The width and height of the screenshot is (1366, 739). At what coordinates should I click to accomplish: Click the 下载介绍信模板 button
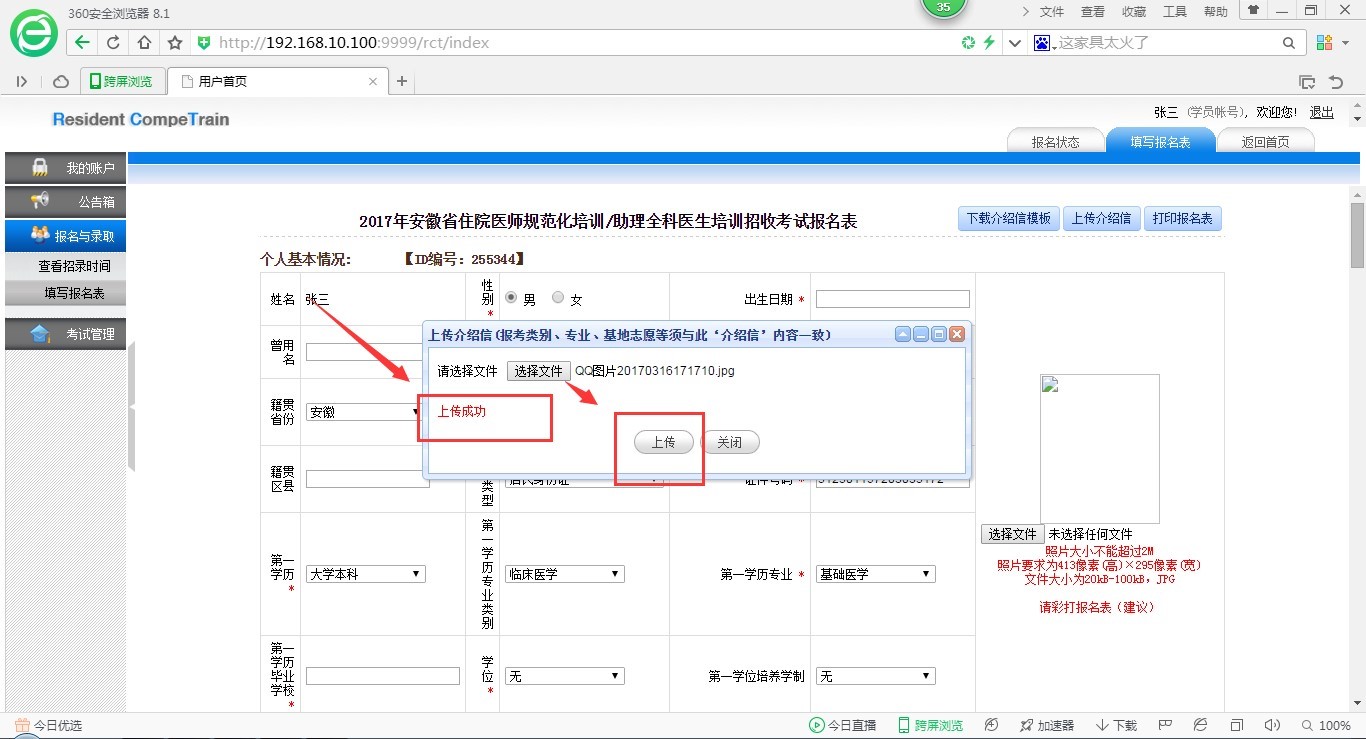[x=1008, y=218]
